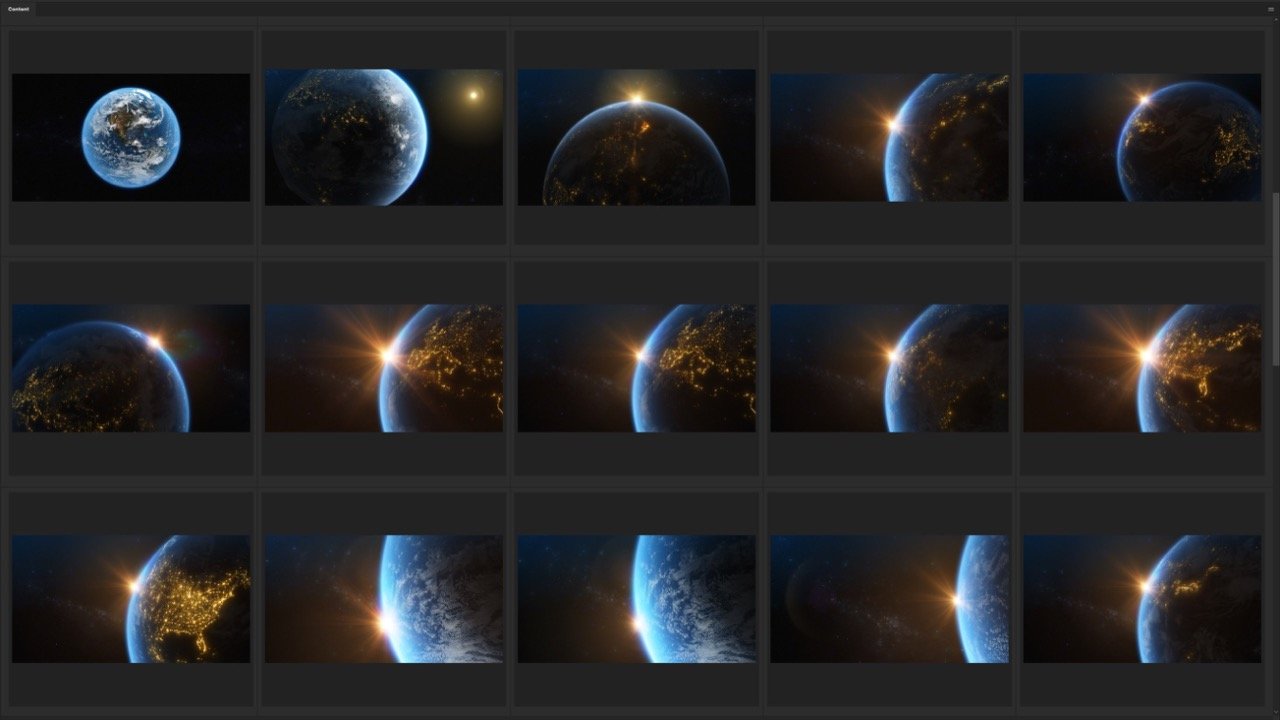Switch to the Content tab
This screenshot has height=720, width=1280.
point(20,9)
